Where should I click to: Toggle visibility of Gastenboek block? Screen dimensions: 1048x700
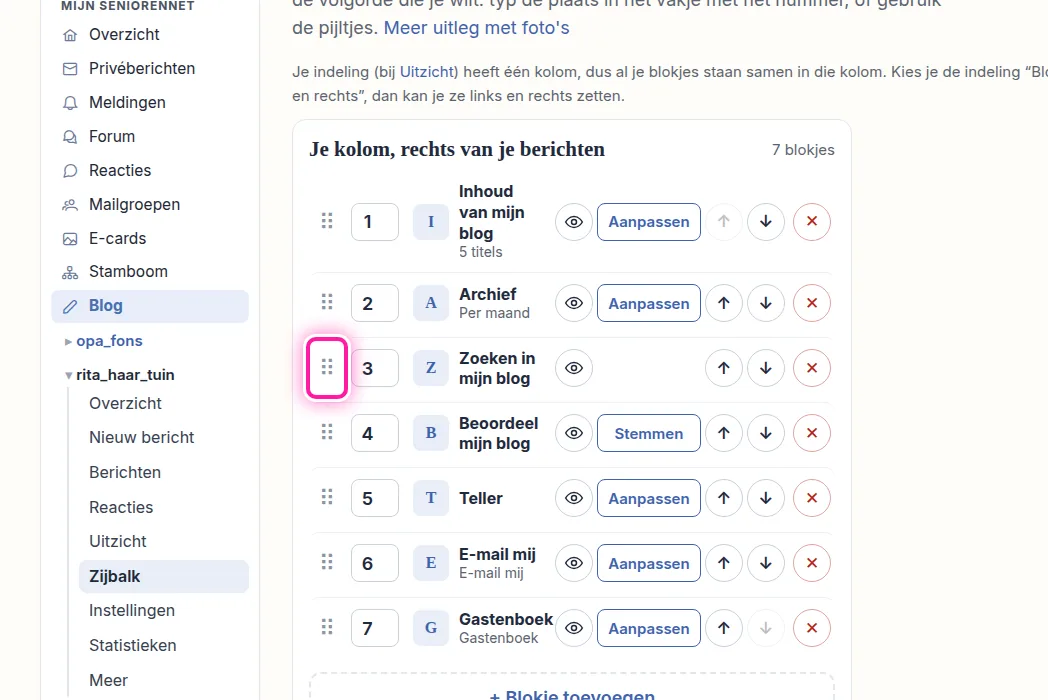click(574, 628)
